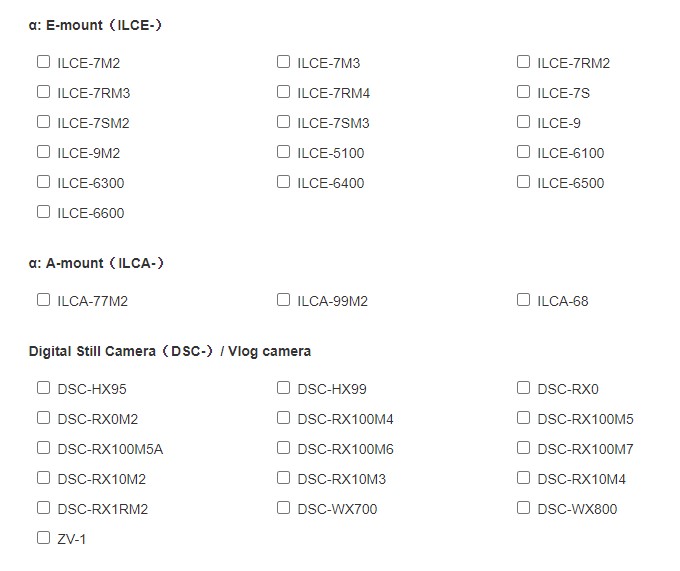This screenshot has height=571, width=680.
Task: Select the ILCE-6600 model
Action: 43,212
